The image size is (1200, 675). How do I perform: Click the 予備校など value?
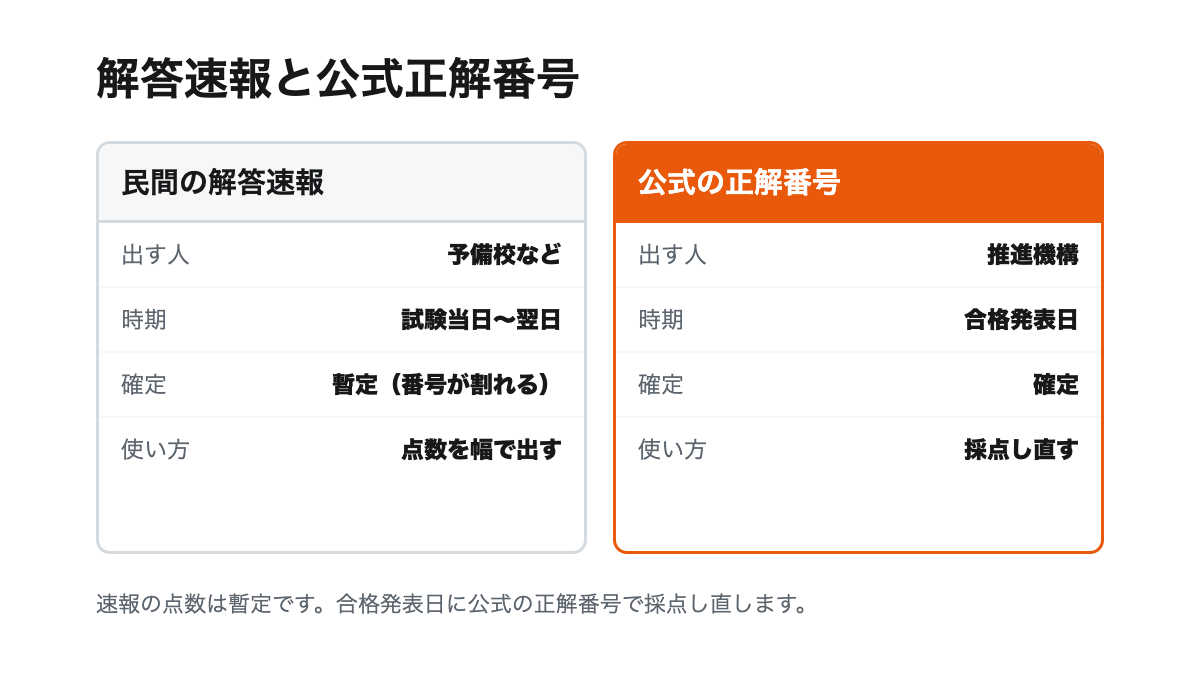click(504, 255)
